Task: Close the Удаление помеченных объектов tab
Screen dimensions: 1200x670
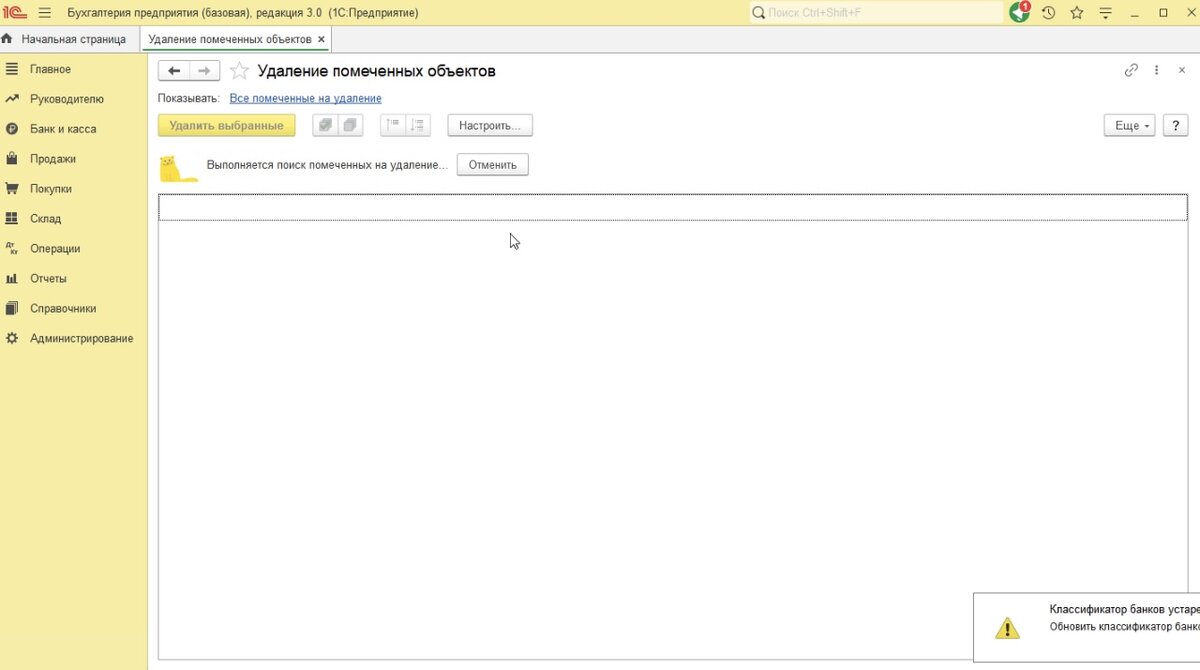Action: pyautogui.click(x=322, y=39)
